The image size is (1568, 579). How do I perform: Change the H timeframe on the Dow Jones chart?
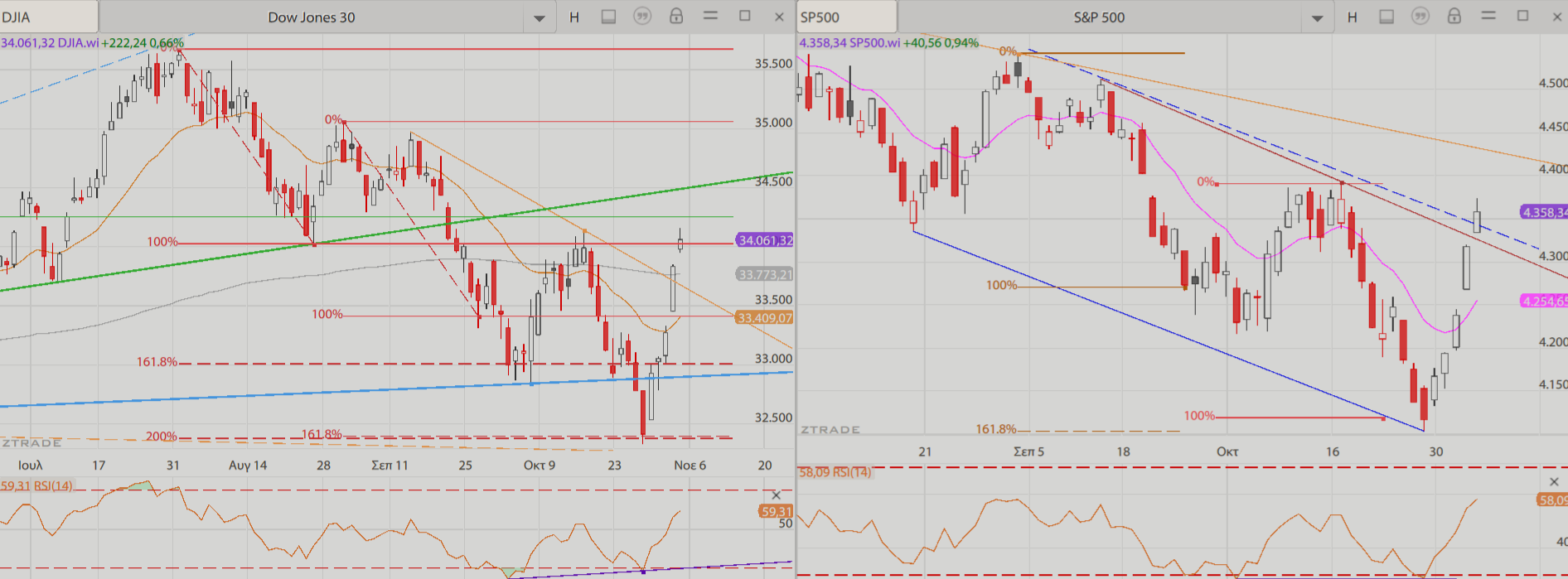click(574, 17)
